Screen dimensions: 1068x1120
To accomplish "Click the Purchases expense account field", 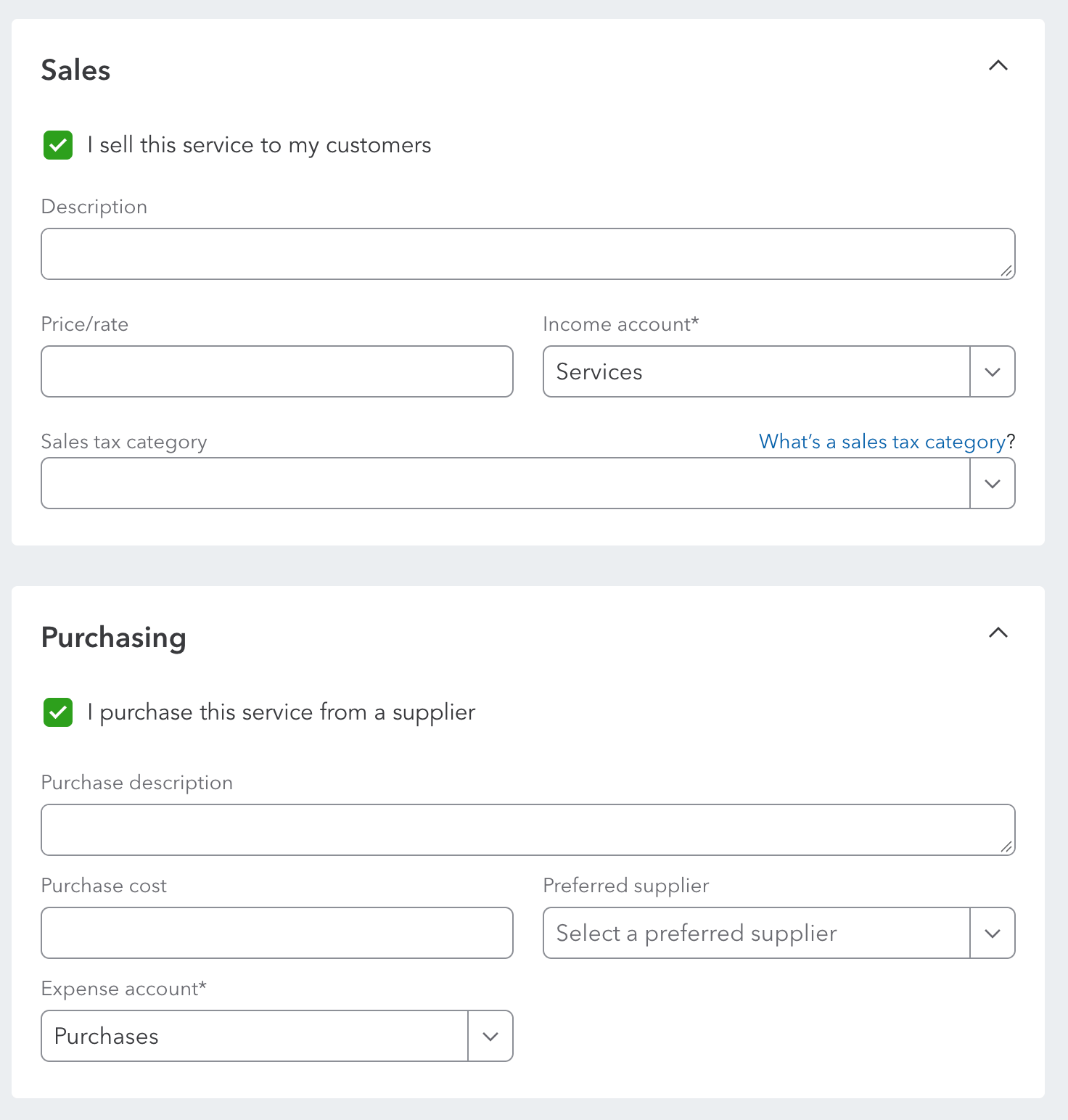I will (255, 1036).
